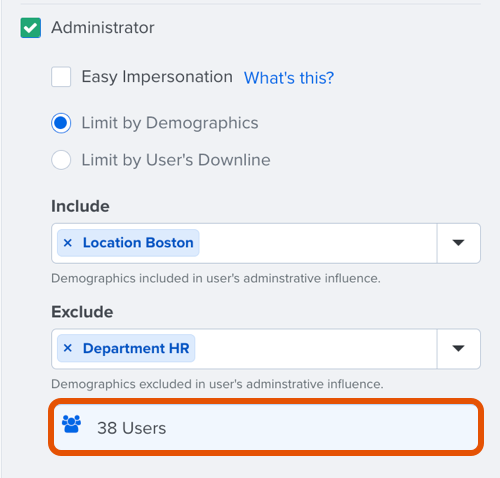Open the What's this? link

[289, 78]
